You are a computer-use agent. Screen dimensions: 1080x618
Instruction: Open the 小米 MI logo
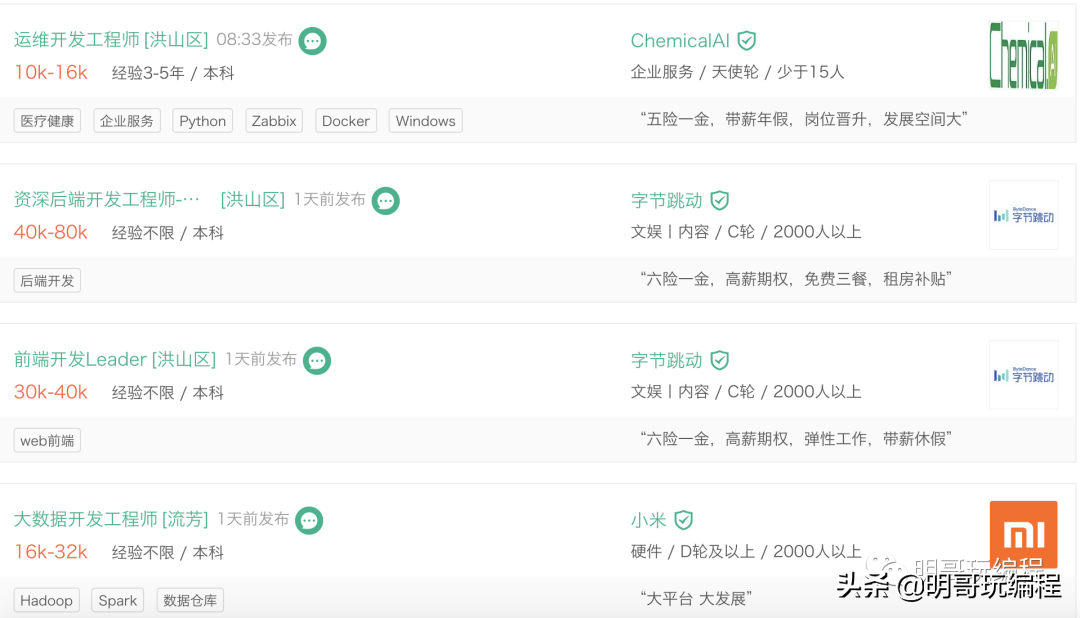1024,535
